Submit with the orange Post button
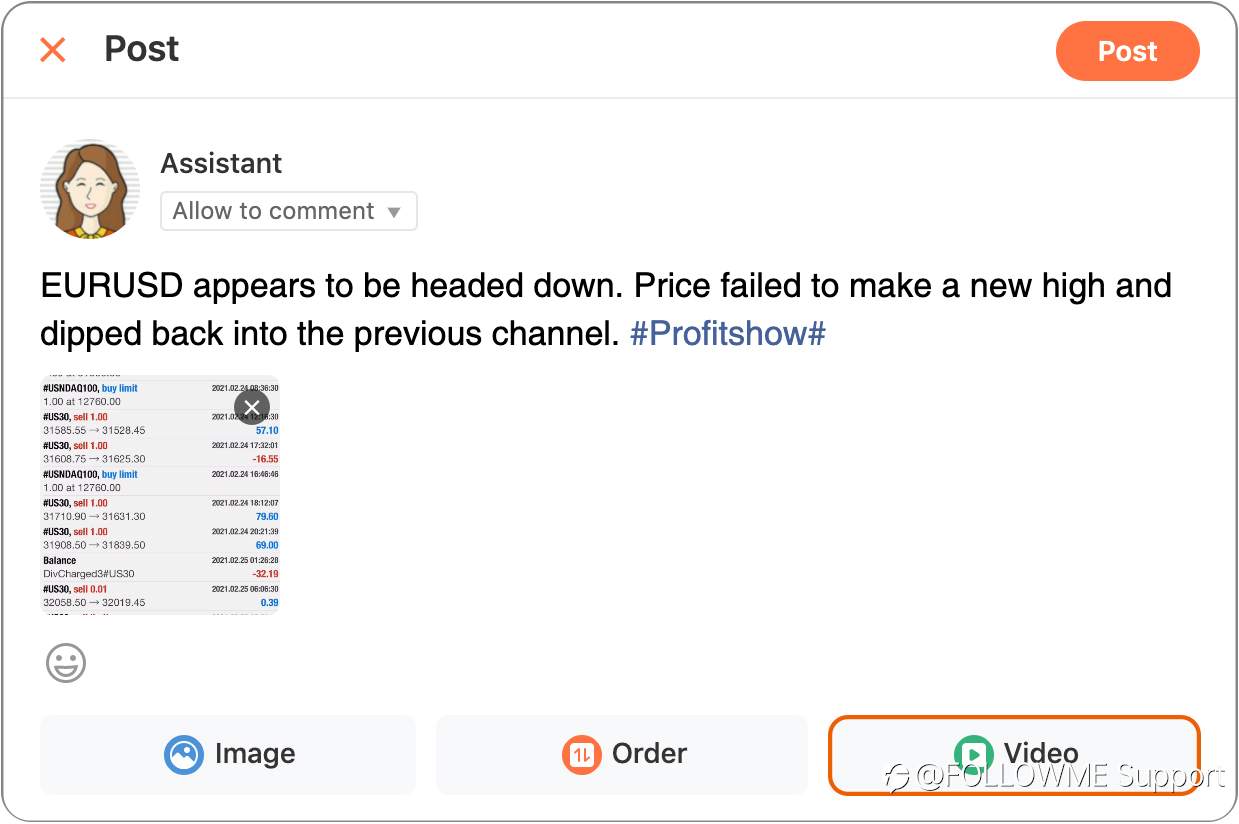Viewport: 1239px width, 824px height. coord(1127,51)
